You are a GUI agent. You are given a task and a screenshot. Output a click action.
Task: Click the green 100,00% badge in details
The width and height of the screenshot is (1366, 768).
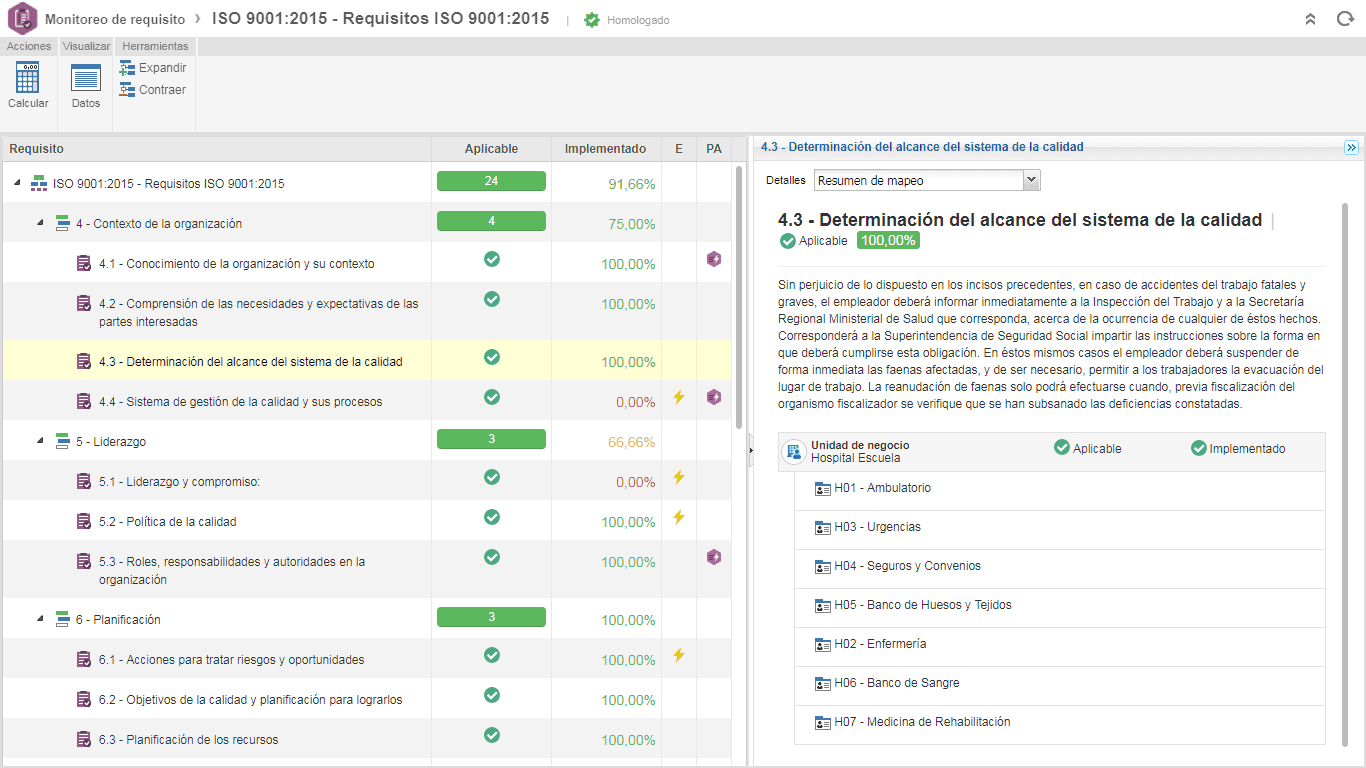coord(888,240)
